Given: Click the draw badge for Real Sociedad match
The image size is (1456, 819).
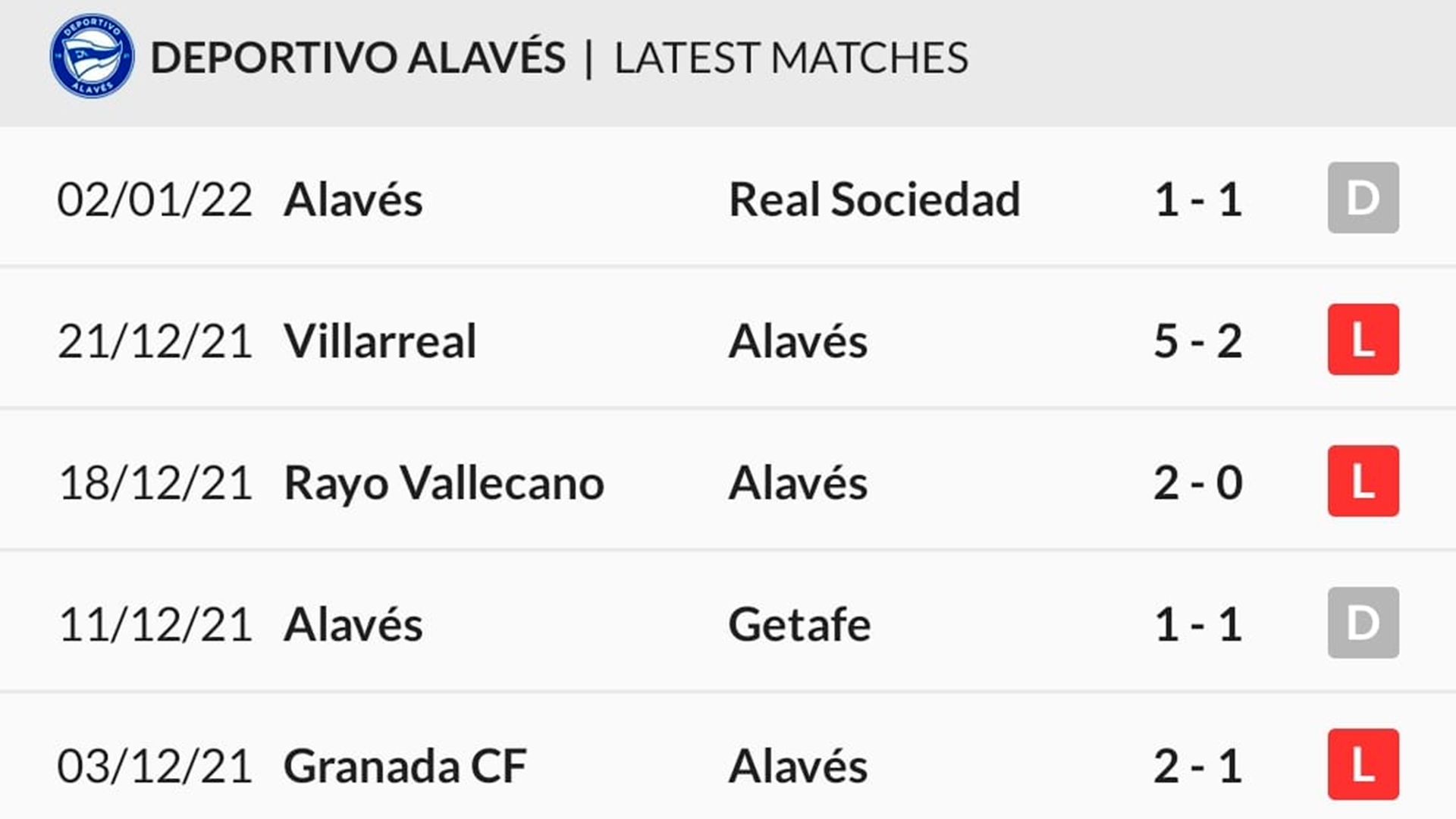Looking at the screenshot, I should tap(1363, 198).
